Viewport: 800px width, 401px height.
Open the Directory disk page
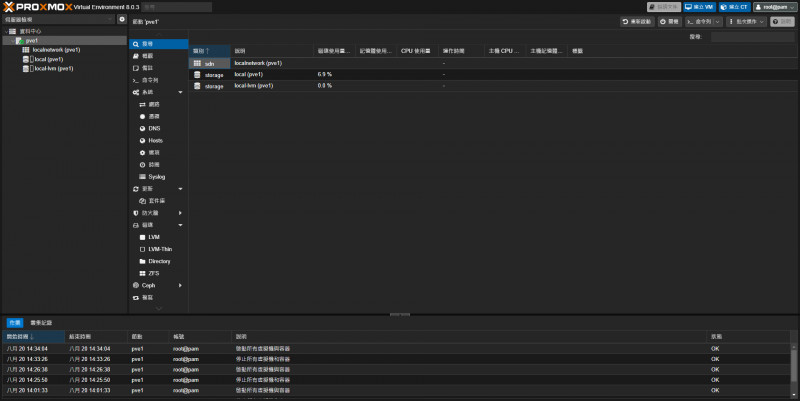(160, 260)
